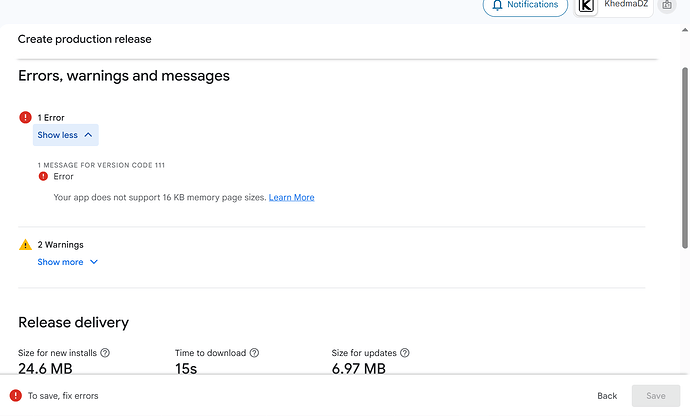690x416 pixels.
Task: Click the 15s download time value
Action: coord(186,368)
